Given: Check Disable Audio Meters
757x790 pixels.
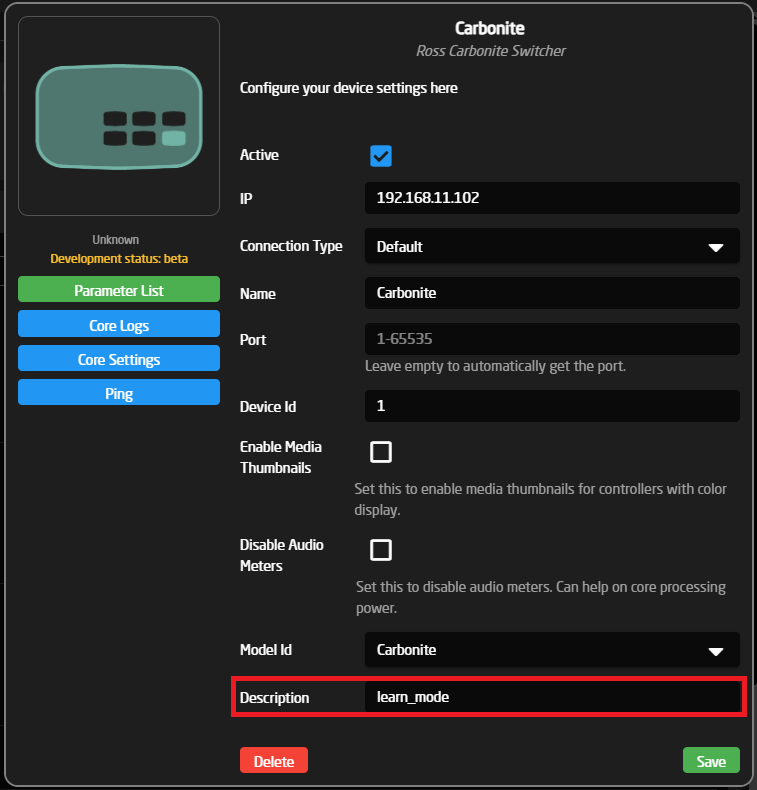Looking at the screenshot, I should [x=381, y=550].
